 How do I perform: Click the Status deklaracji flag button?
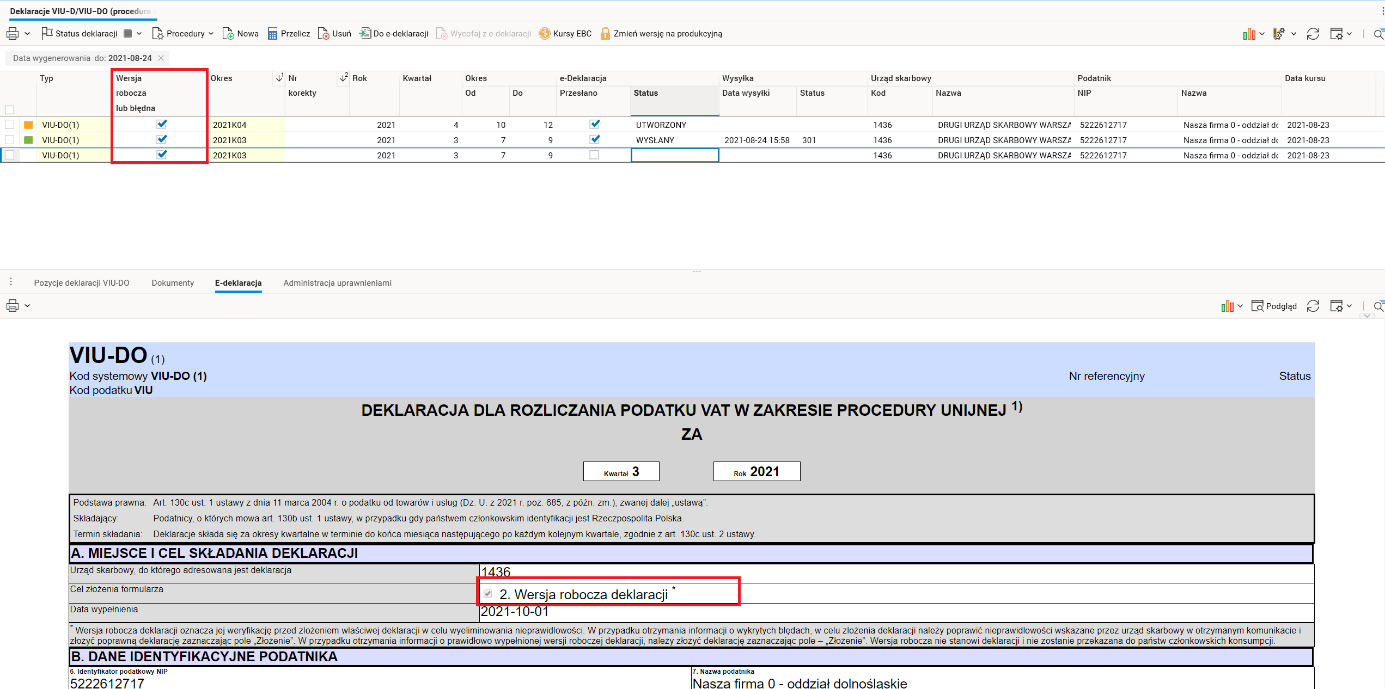pyautogui.click(x=79, y=33)
